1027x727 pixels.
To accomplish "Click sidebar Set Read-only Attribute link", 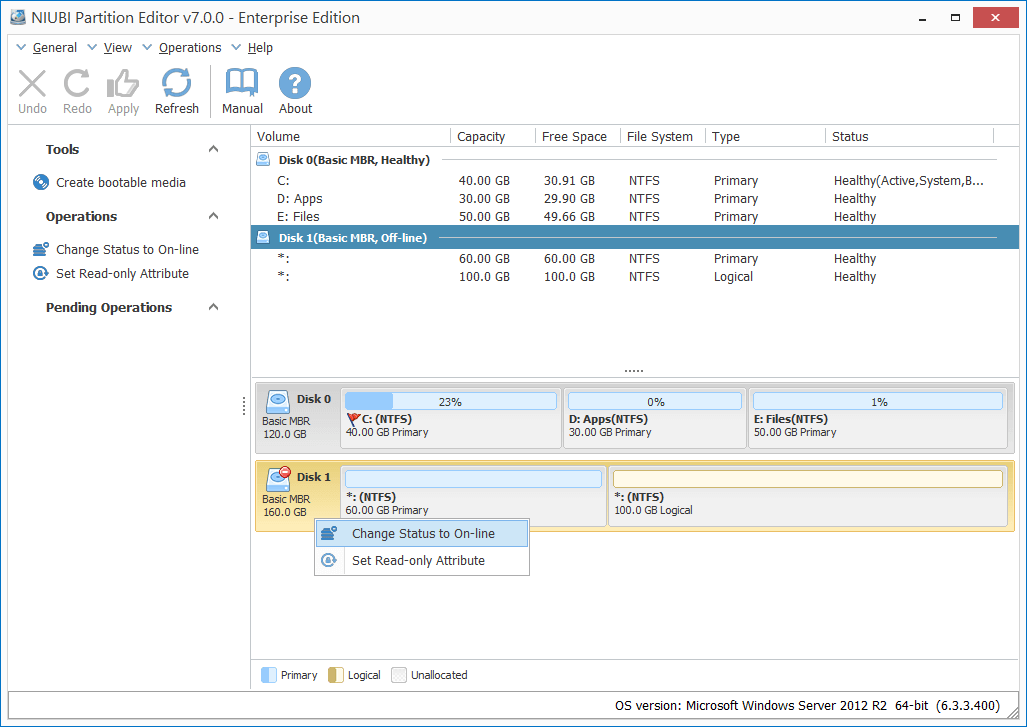I will 122,273.
